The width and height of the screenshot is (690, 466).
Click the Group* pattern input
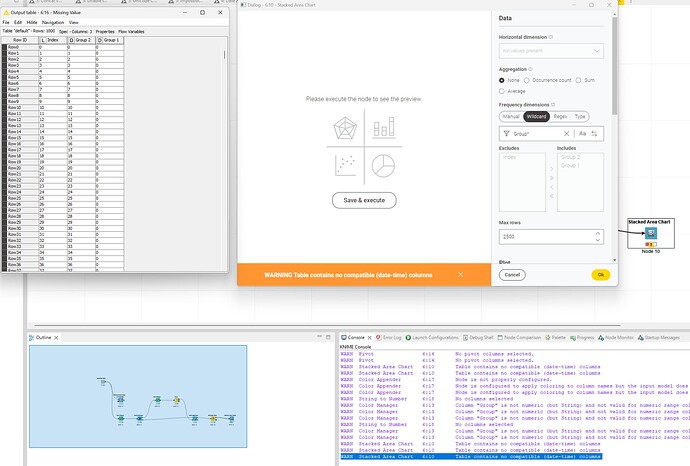click(536, 133)
